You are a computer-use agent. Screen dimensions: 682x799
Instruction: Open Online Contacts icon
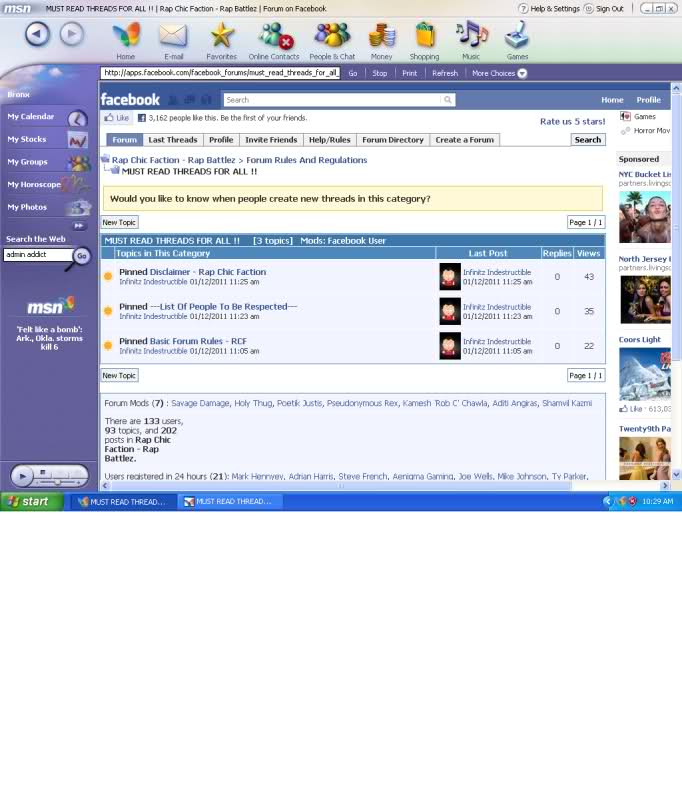(x=275, y=35)
